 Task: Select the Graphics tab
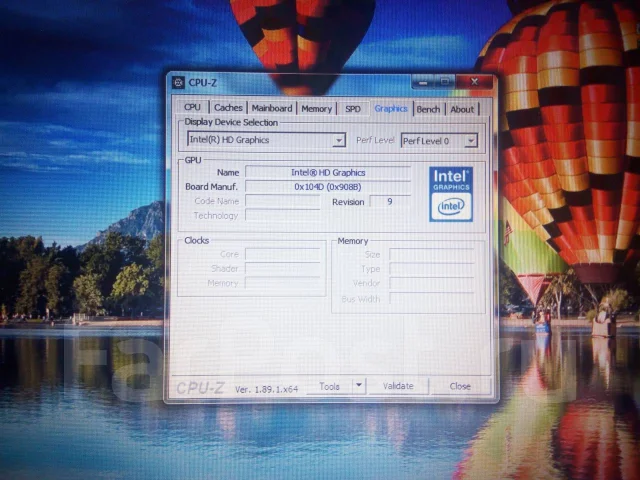(391, 108)
